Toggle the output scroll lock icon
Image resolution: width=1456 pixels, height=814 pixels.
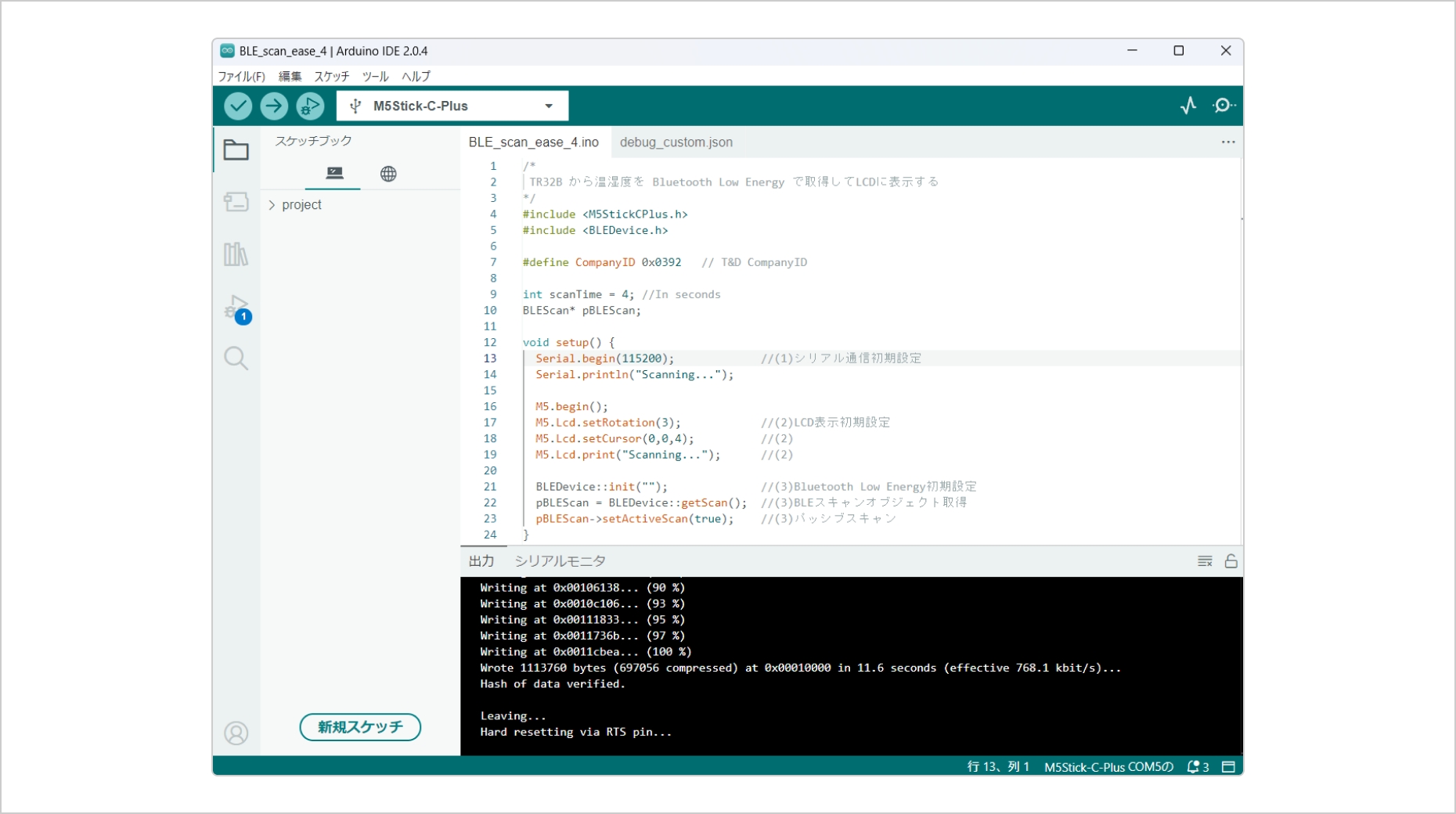(1231, 561)
